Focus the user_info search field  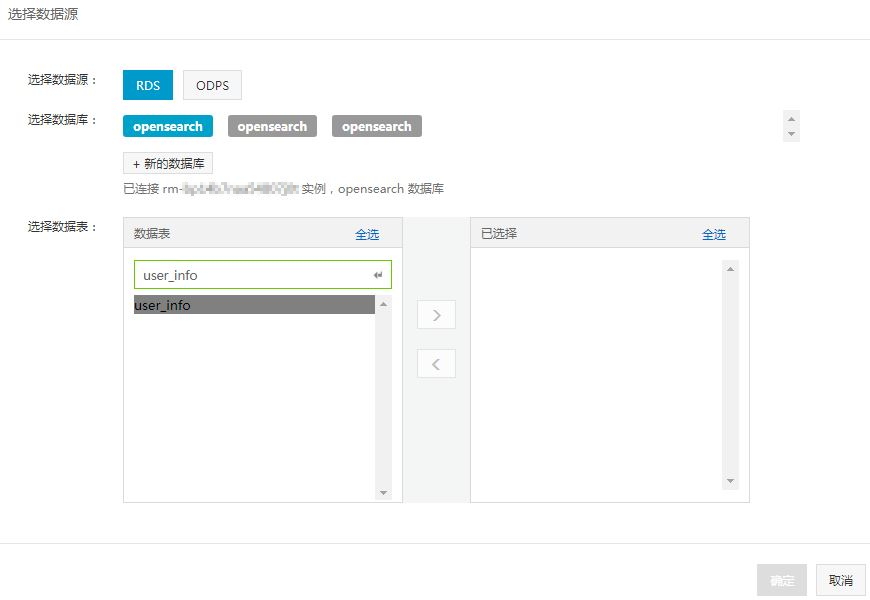tap(262, 275)
